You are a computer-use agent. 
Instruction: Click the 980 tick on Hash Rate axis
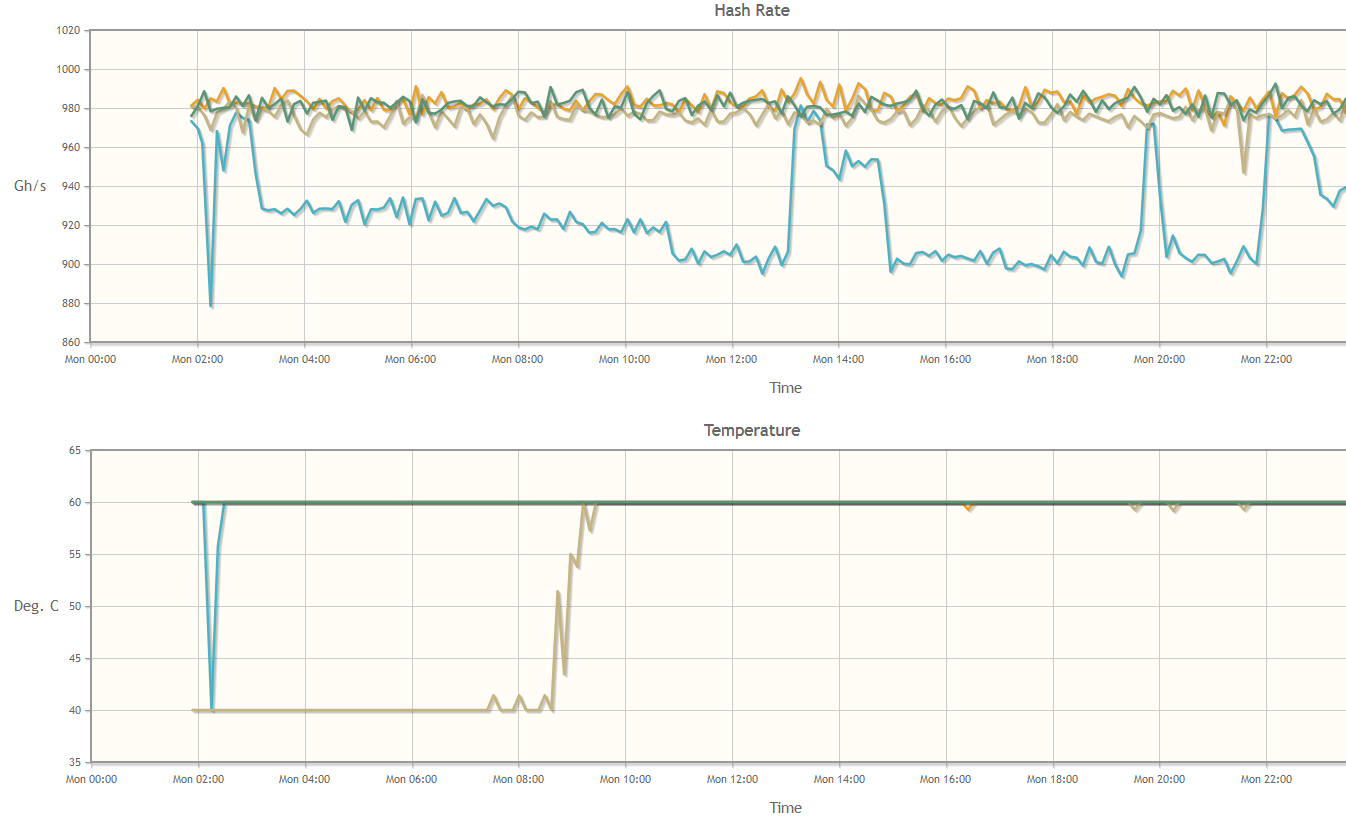[71, 108]
